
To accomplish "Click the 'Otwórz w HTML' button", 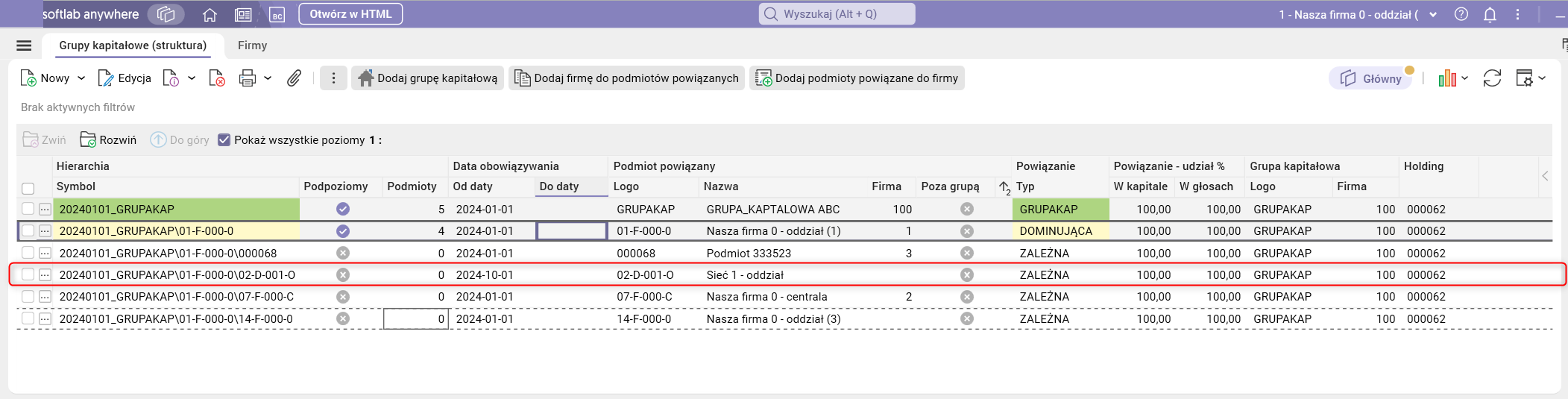I will point(350,14).
